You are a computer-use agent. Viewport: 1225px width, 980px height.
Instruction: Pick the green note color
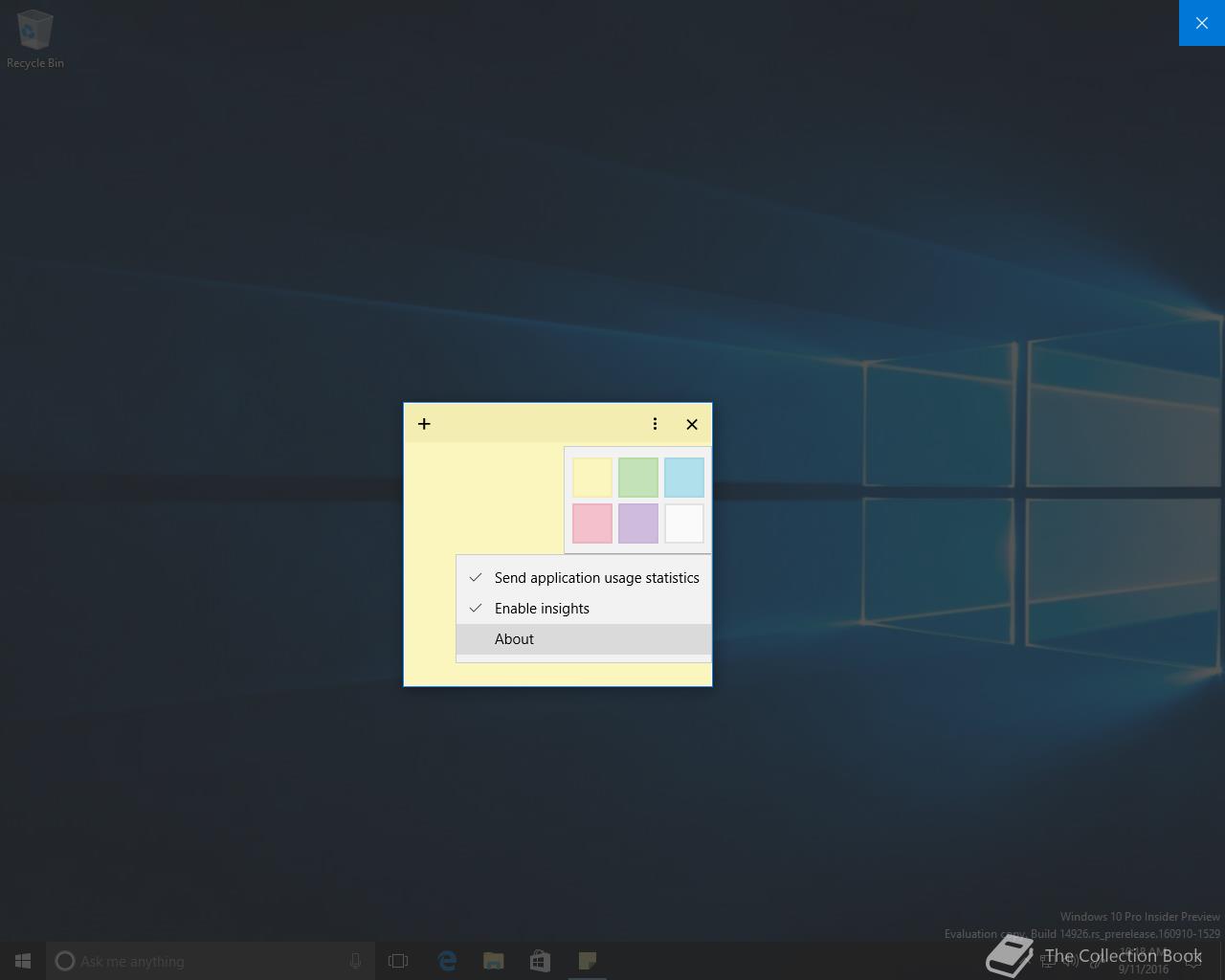(638, 478)
